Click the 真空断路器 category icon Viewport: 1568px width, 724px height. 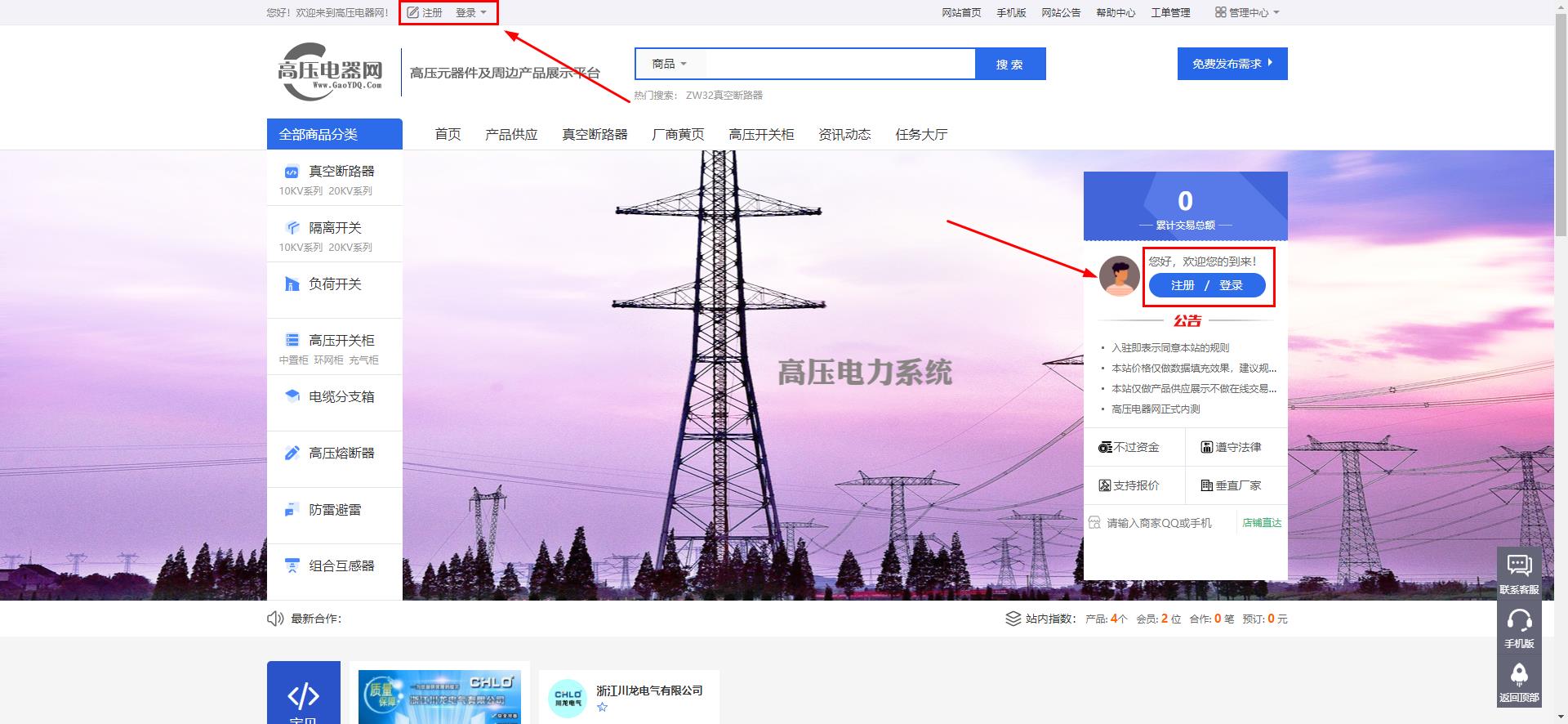click(291, 172)
